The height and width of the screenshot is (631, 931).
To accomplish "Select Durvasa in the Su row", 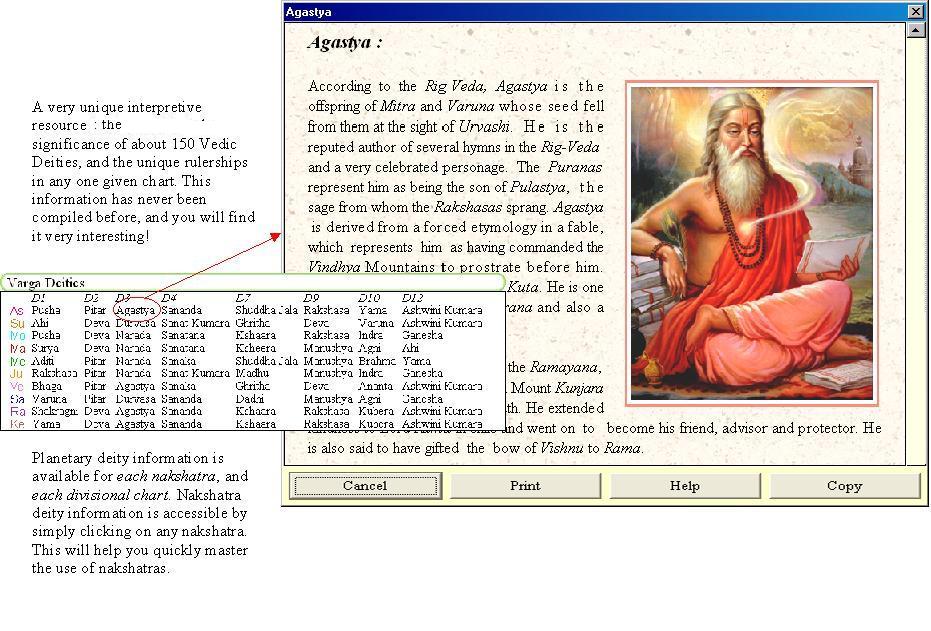I will click(x=135, y=323).
